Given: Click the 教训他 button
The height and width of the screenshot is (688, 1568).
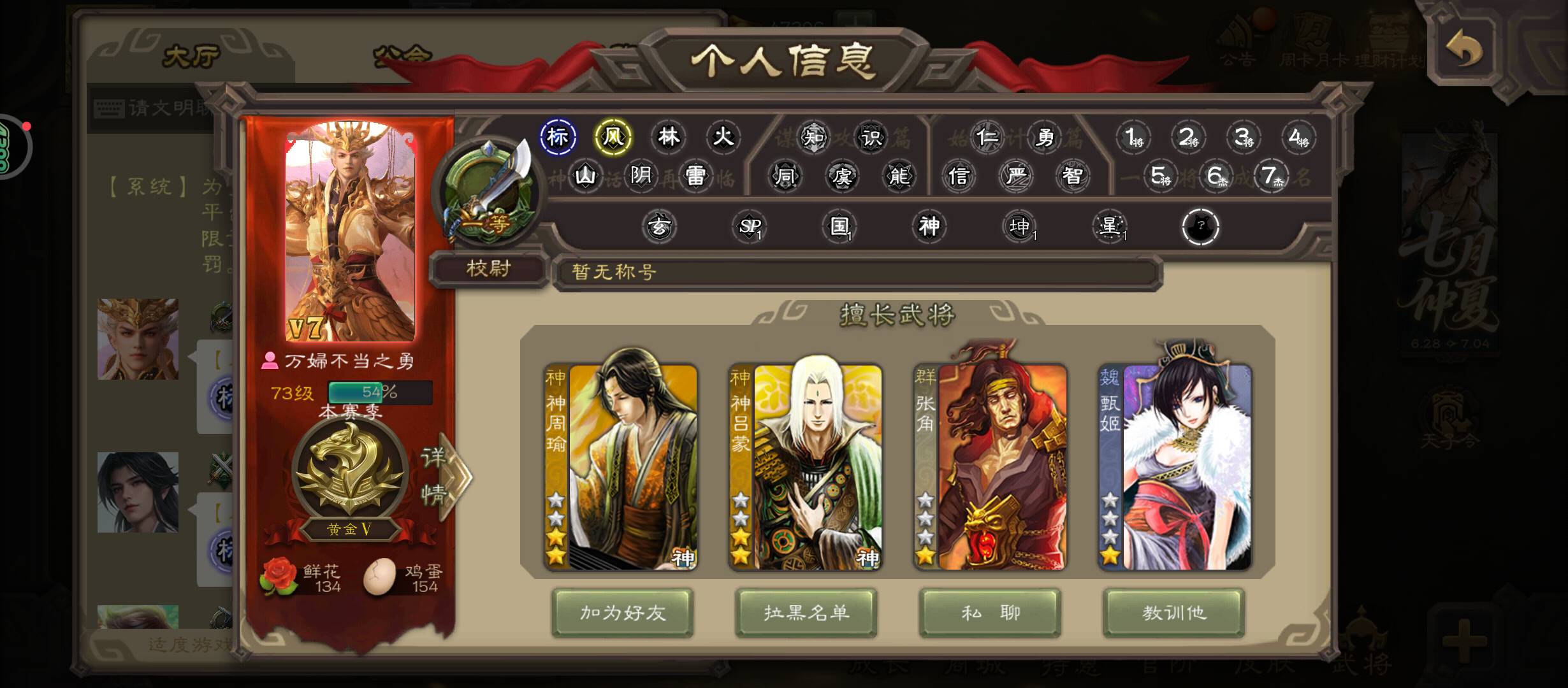Looking at the screenshot, I should 1174,613.
